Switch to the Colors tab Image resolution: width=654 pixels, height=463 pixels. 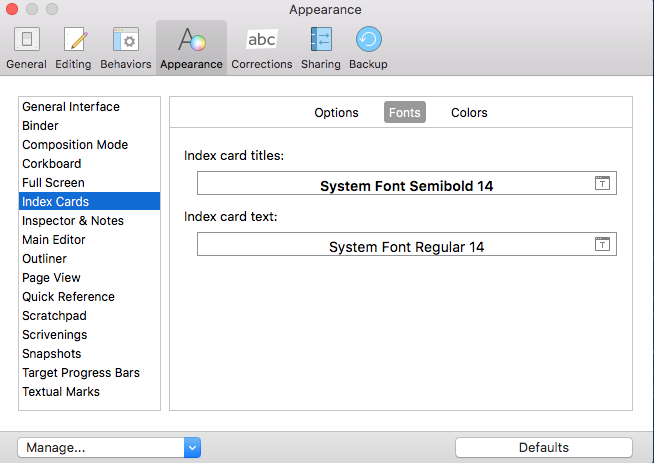click(x=469, y=113)
